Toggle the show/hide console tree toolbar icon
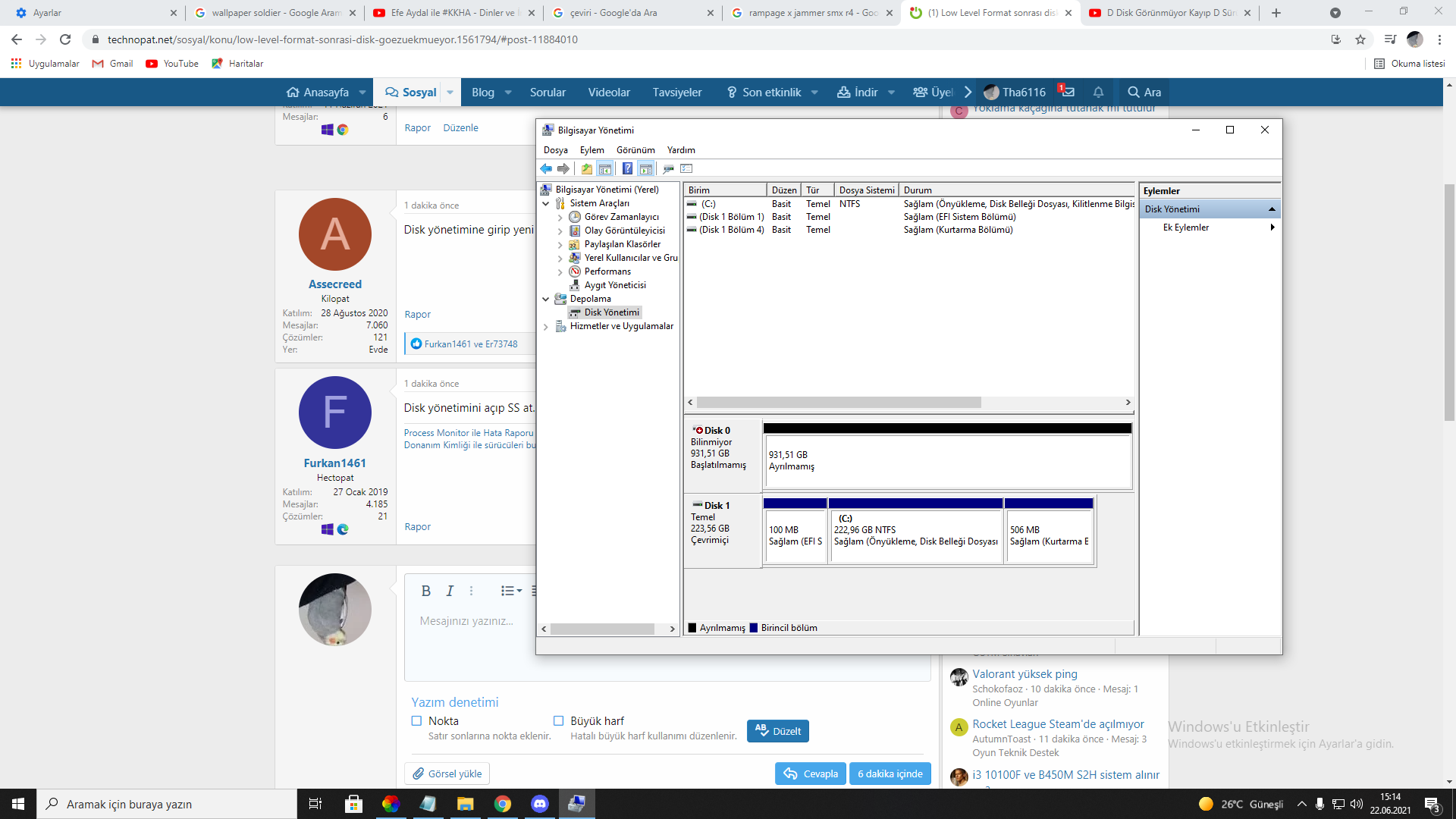The height and width of the screenshot is (819, 1456). pyautogui.click(x=604, y=168)
